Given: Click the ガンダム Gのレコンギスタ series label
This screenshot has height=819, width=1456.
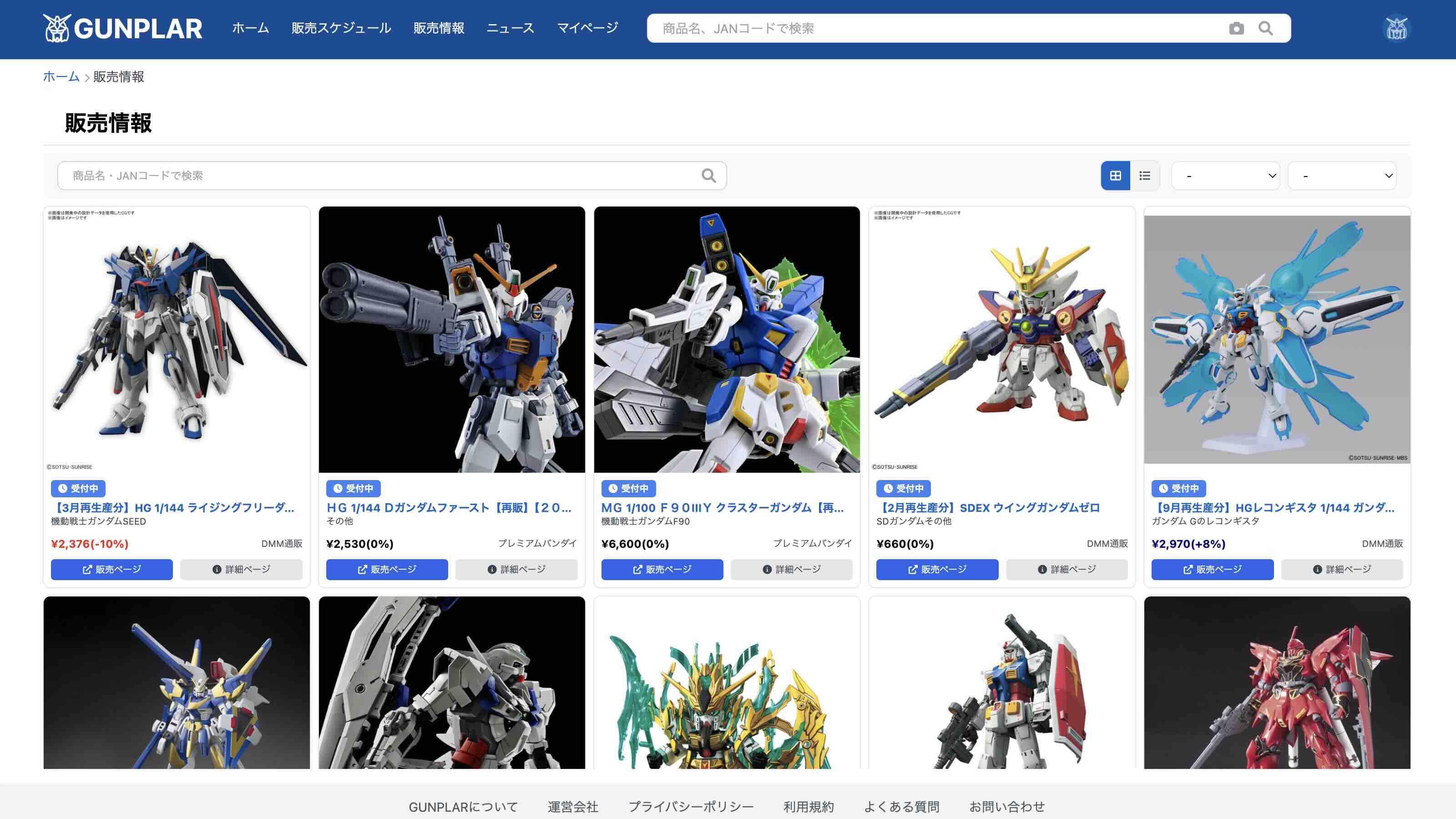Looking at the screenshot, I should tap(1205, 521).
